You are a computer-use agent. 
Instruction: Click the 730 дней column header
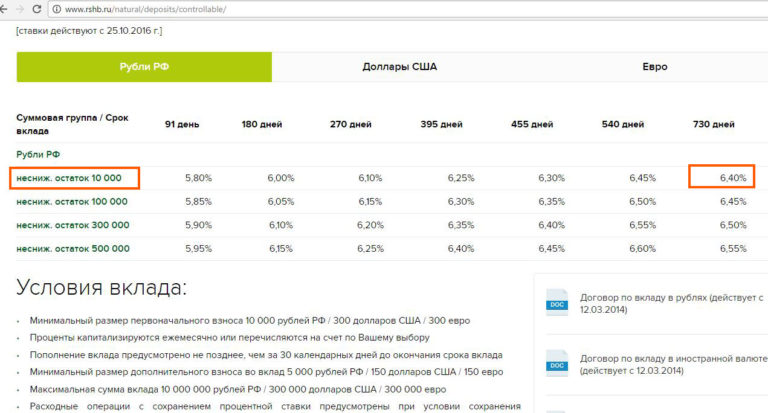[713, 125]
